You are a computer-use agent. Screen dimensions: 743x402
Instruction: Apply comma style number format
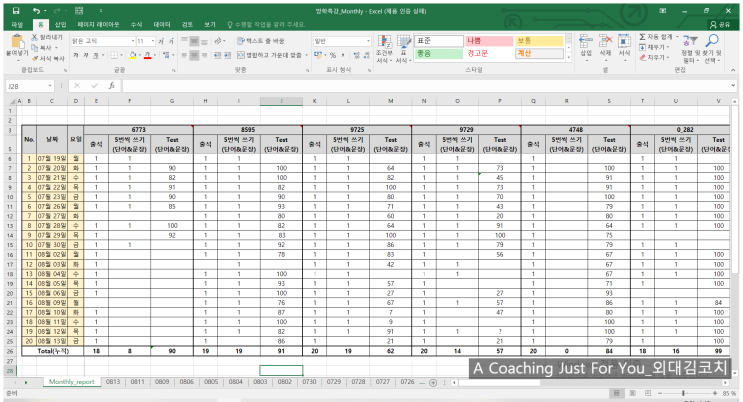[343, 55]
